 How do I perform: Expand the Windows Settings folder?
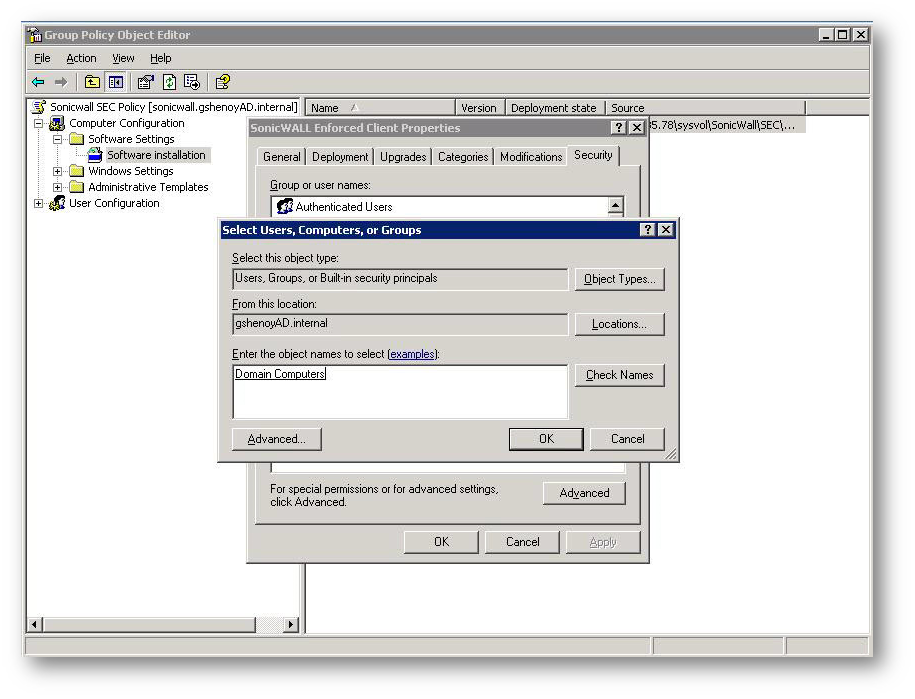click(x=58, y=171)
